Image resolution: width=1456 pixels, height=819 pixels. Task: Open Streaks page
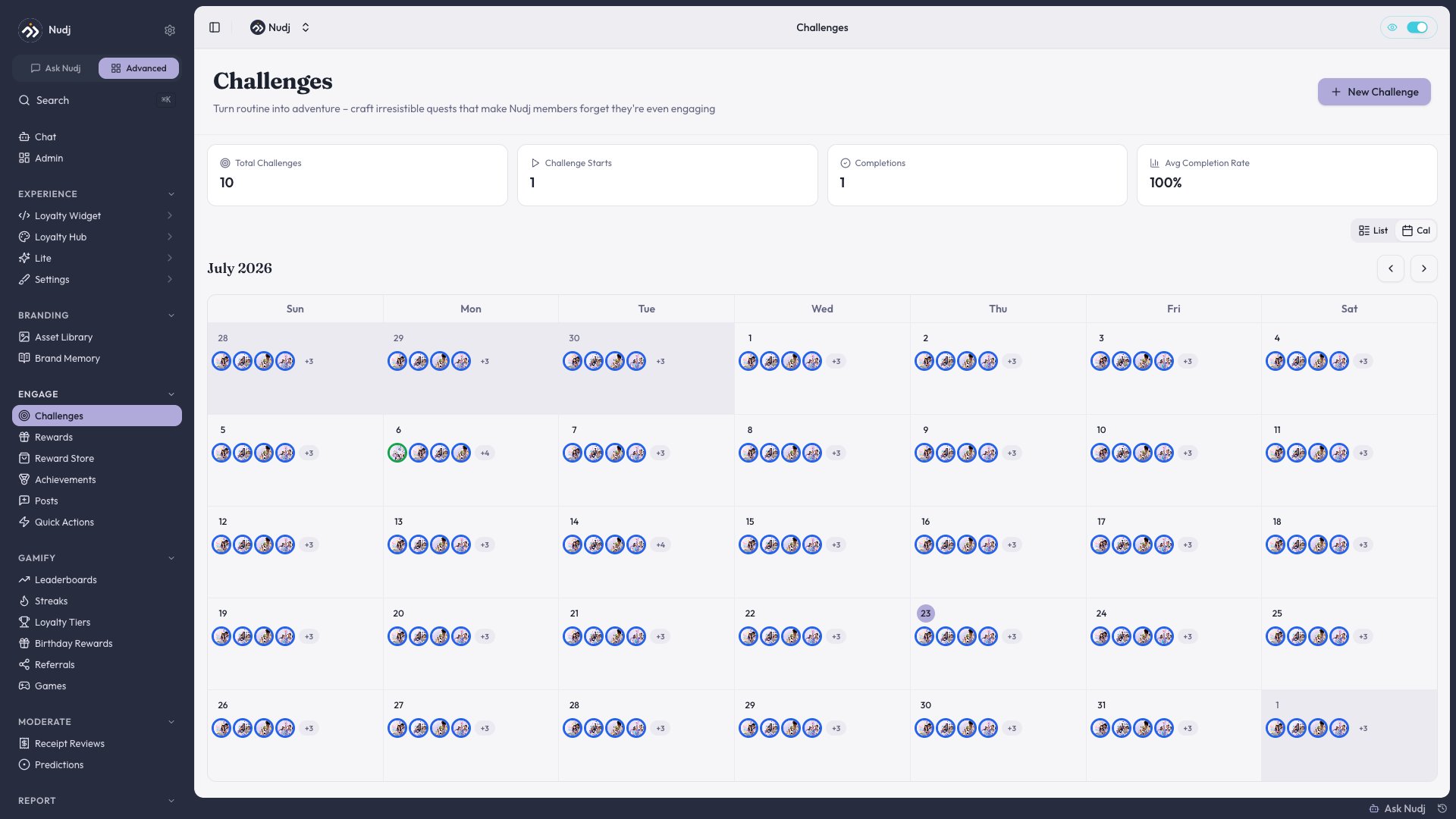pyautogui.click(x=97, y=601)
